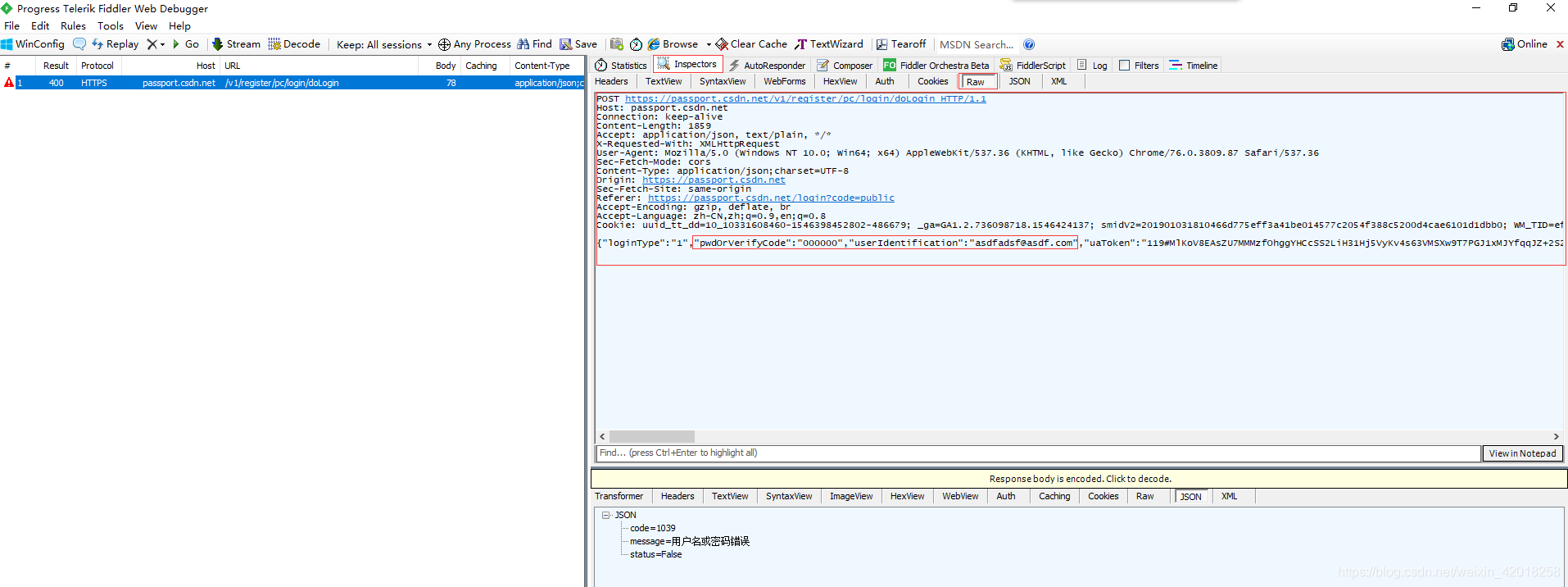1568x587 pixels.
Task: Click the comment speech bubble icon
Action: tap(79, 44)
